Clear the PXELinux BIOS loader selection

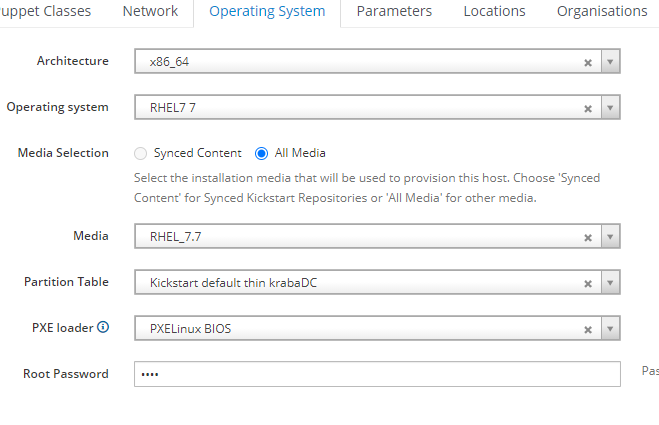[x=588, y=330]
